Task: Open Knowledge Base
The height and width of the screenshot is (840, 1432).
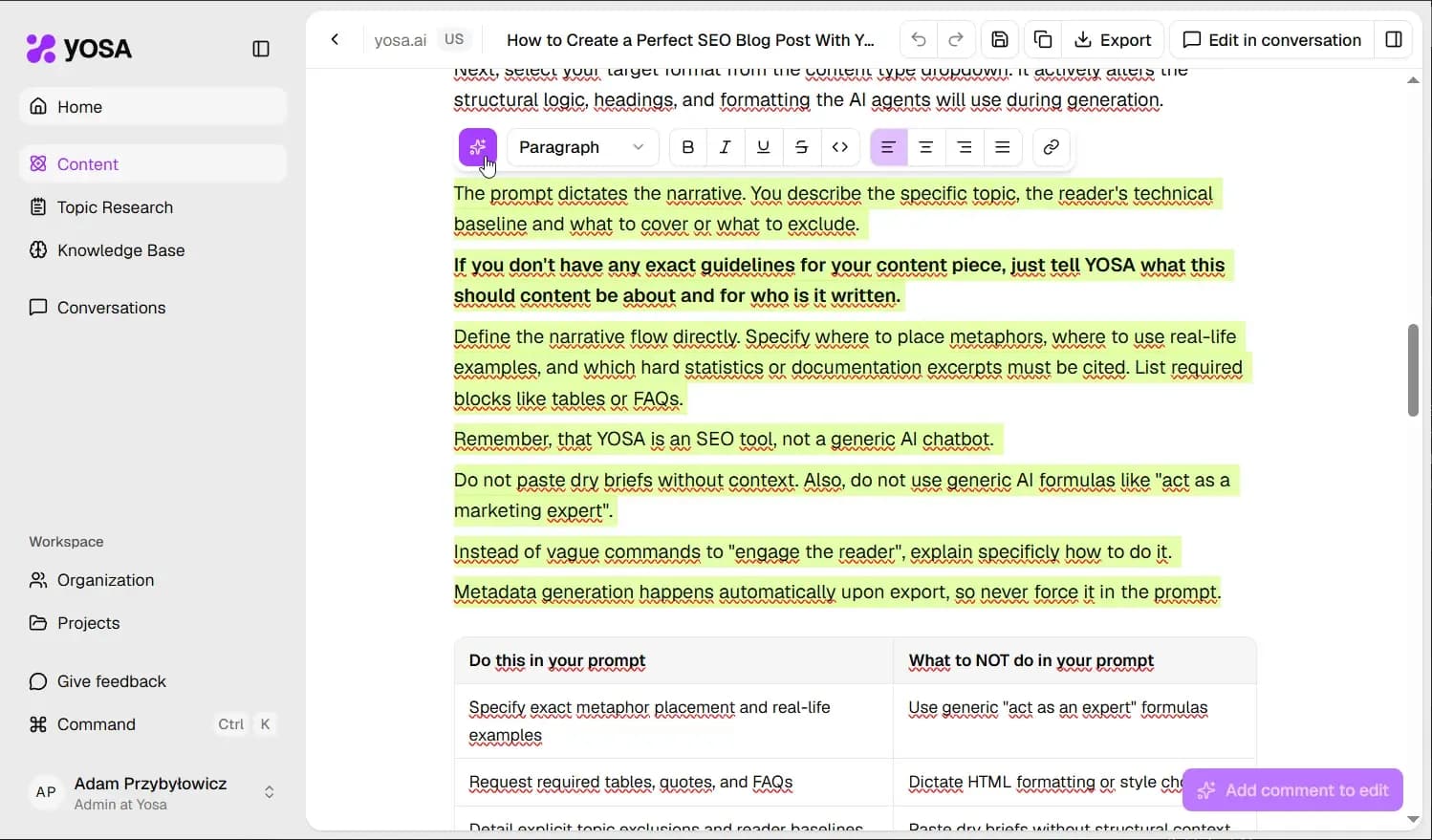Action: click(x=153, y=250)
